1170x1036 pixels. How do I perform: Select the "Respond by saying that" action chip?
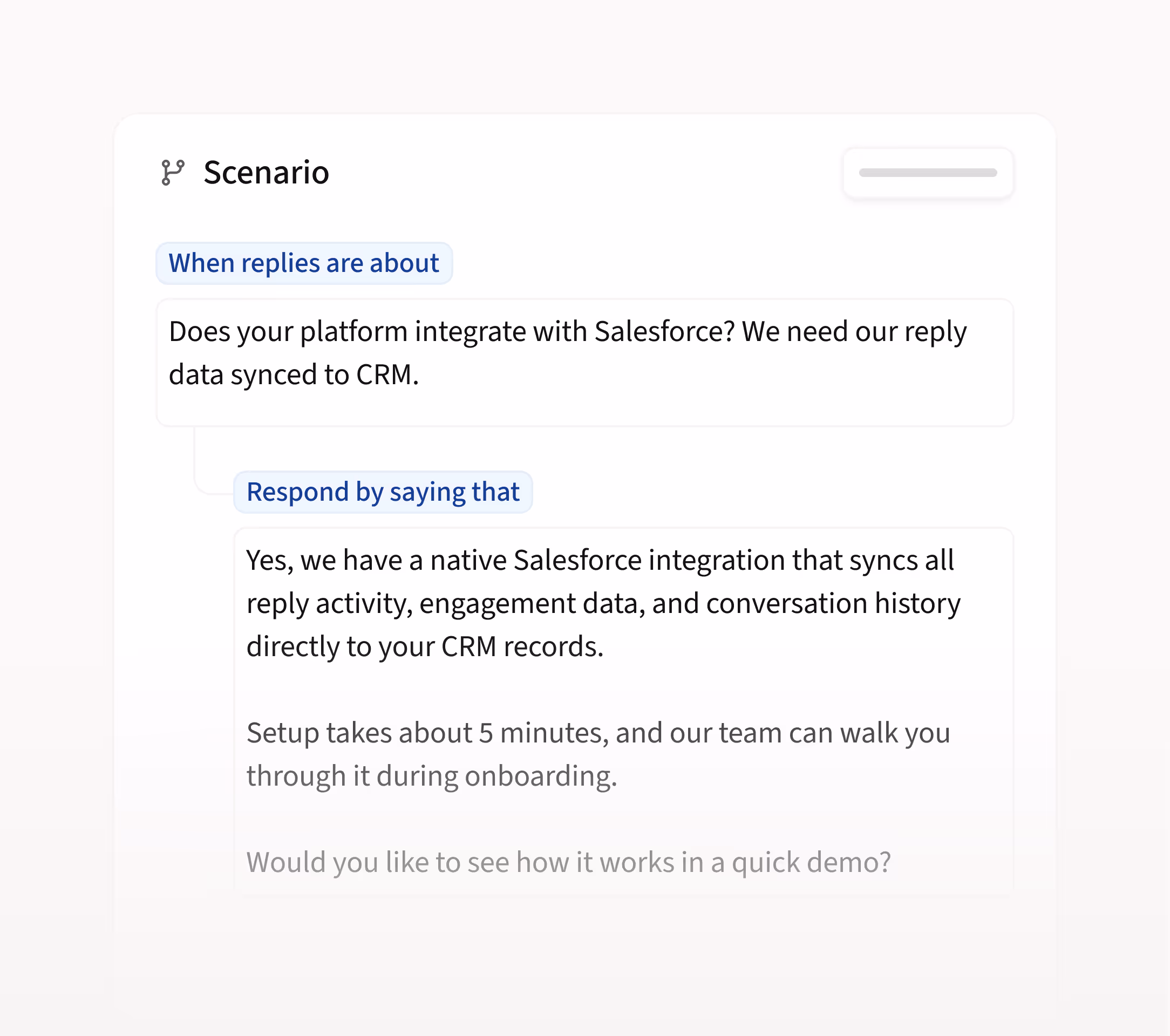coord(383,491)
